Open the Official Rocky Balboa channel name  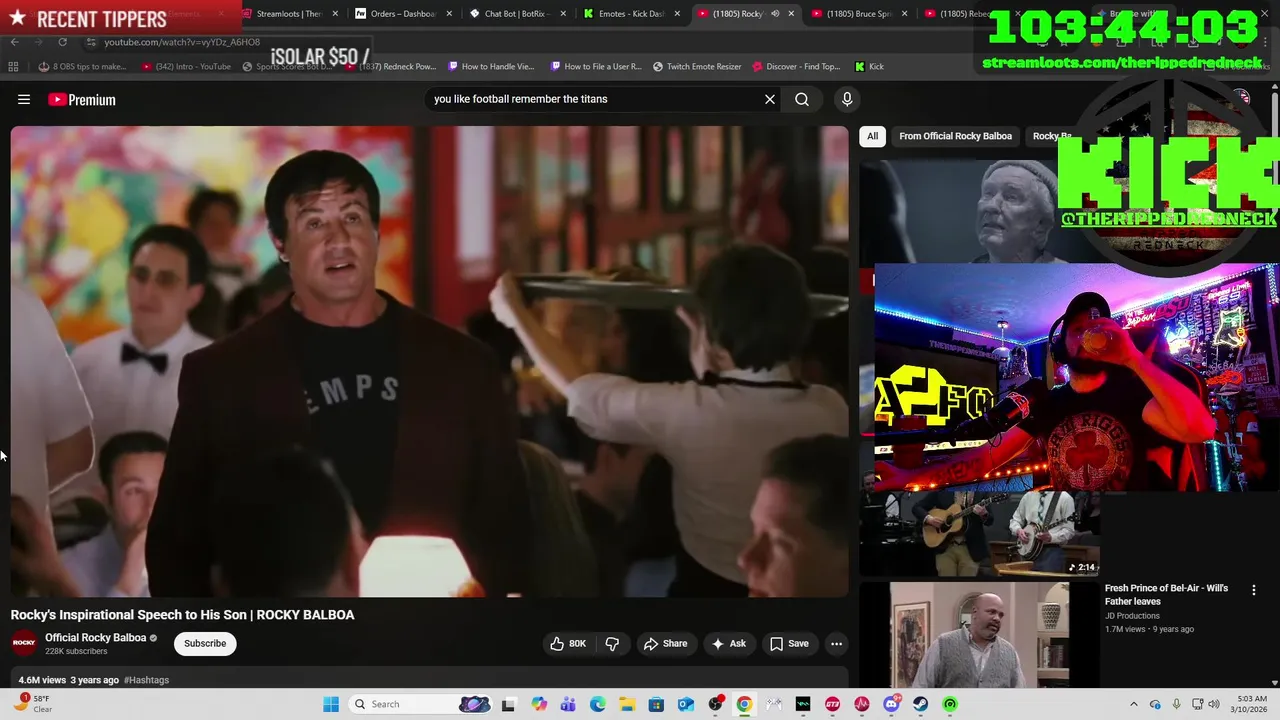pyautogui.click(x=95, y=637)
